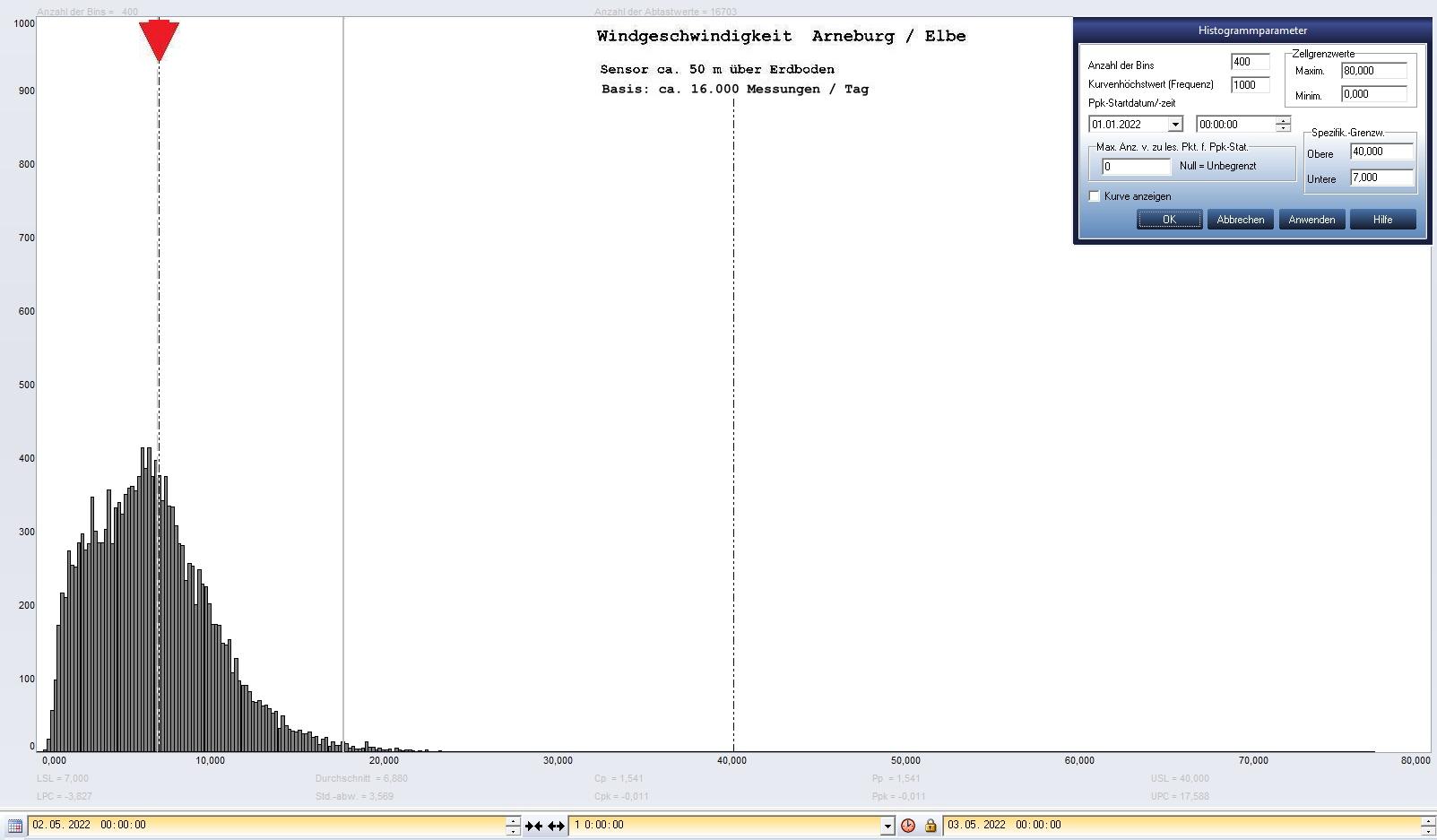Increase Ppk start time with up spinner
1437x840 pixels.
1283,120
